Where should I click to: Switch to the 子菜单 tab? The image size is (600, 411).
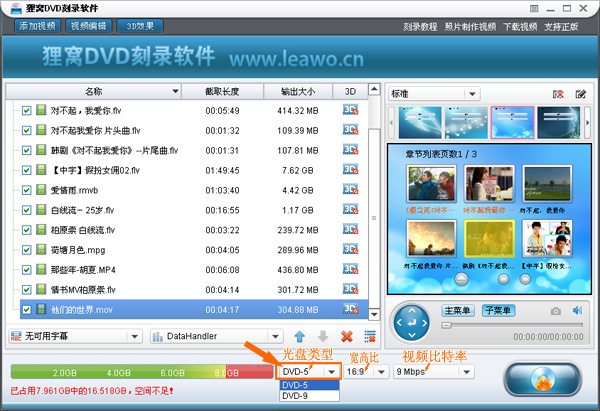(x=498, y=310)
